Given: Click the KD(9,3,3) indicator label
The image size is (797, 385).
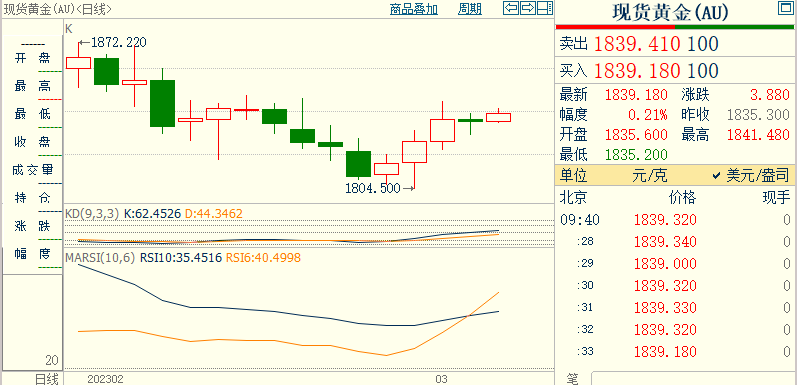Looking at the screenshot, I should tap(92, 214).
